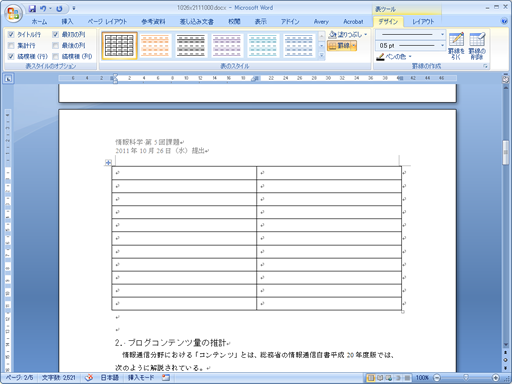Switch to web layout view
Viewport: 512px width, 384px height.
(389, 378)
